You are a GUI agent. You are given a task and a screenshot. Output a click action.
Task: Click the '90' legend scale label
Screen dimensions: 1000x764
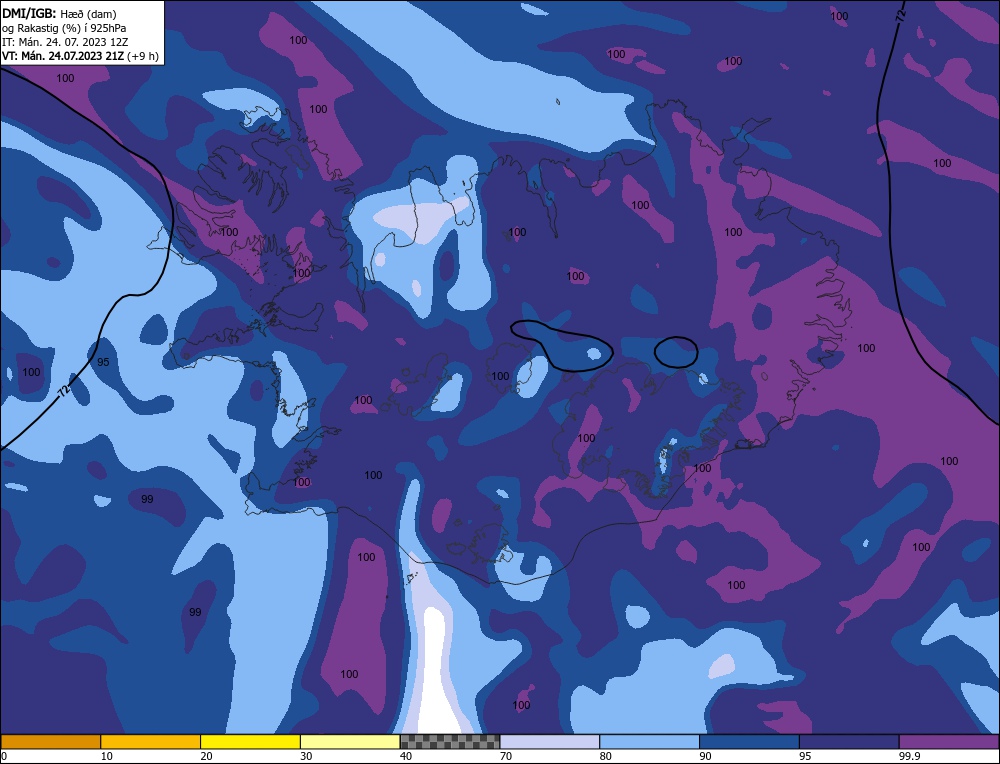pyautogui.click(x=705, y=756)
